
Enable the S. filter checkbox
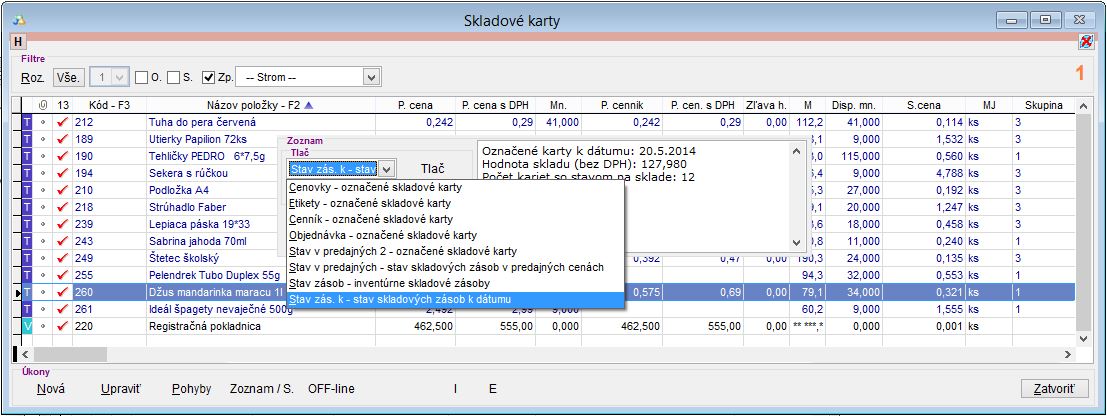[x=173, y=77]
